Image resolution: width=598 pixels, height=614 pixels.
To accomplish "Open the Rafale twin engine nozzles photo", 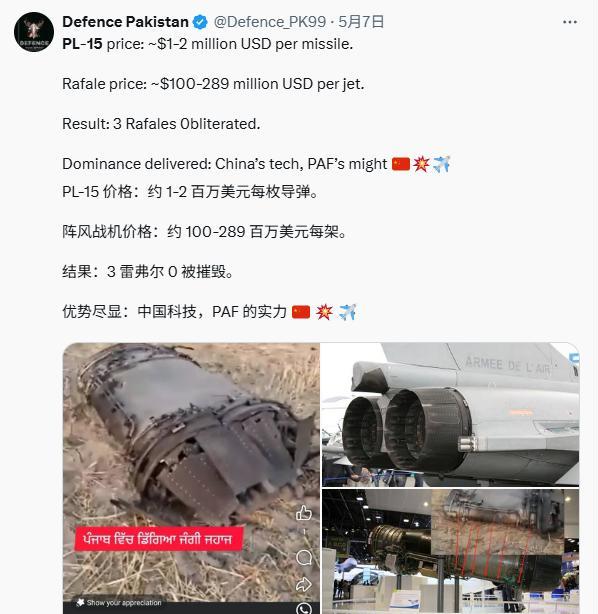I will click(450, 414).
